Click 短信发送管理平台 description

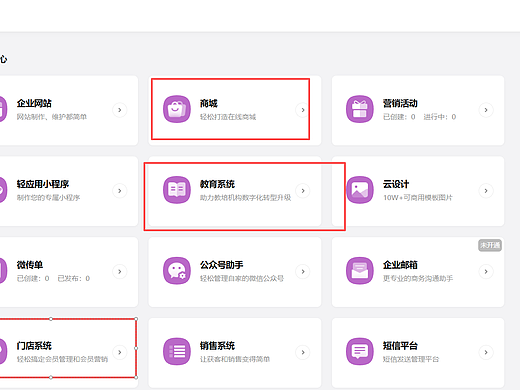point(411,359)
